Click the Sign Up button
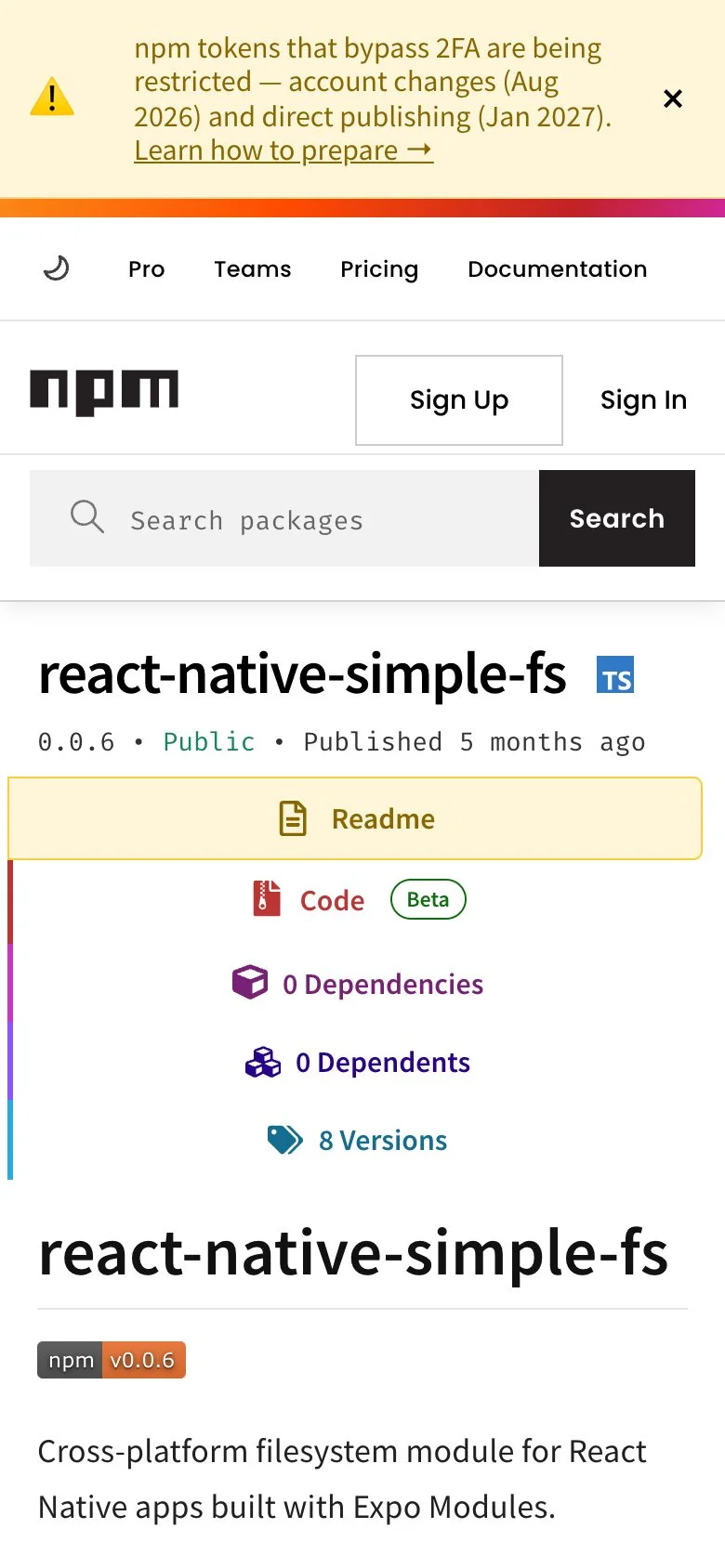The height and width of the screenshot is (1568, 725). [459, 400]
